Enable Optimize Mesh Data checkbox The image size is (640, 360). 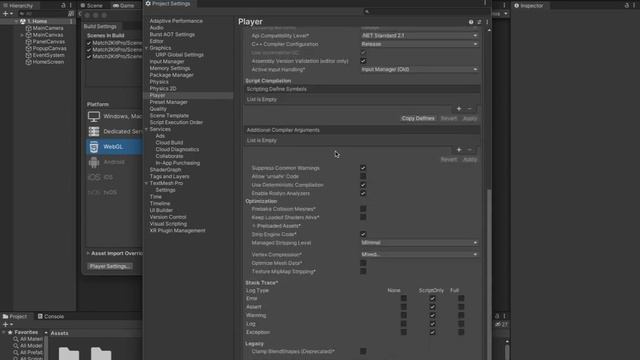coord(363,263)
